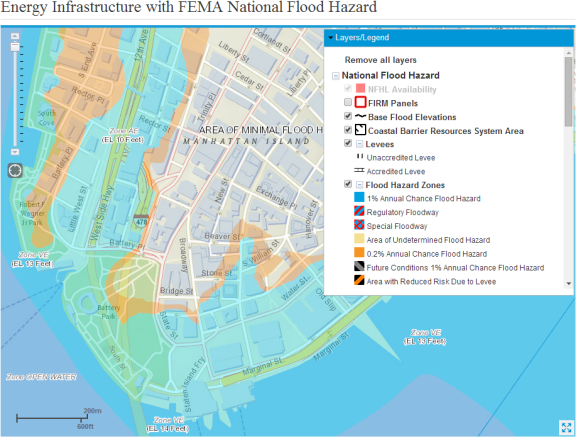Viewport: 576px width, 437px height.
Task: Click the Unaccredited Levee symbol
Action: [x=360, y=156]
